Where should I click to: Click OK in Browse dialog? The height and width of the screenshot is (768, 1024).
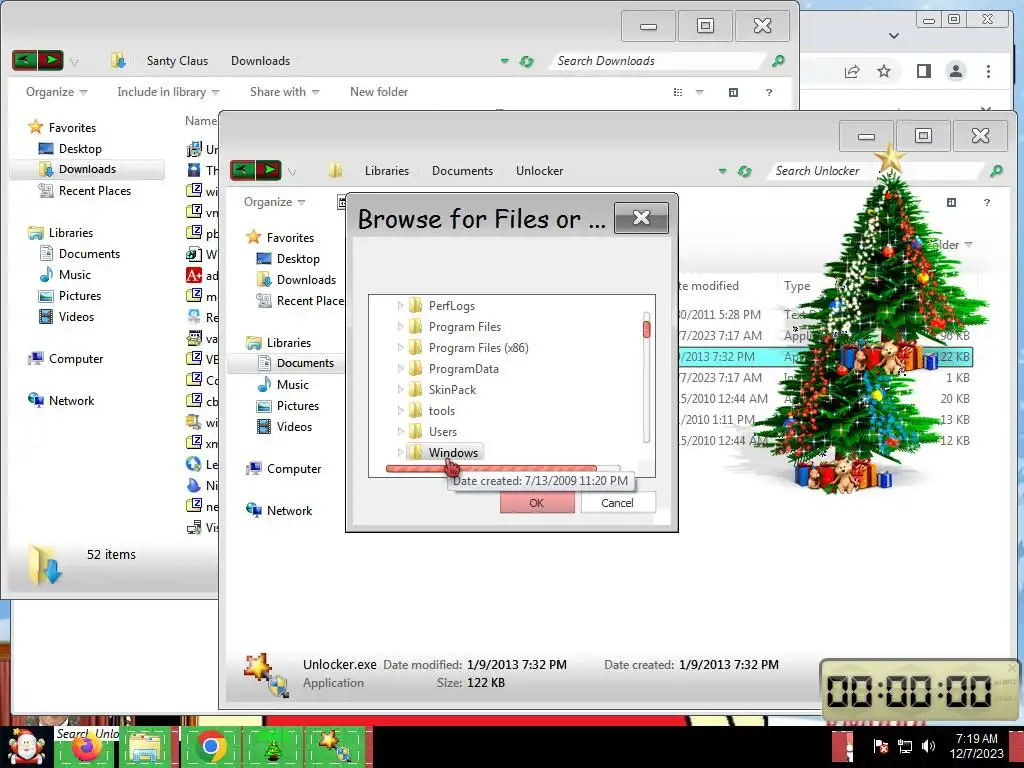point(537,503)
